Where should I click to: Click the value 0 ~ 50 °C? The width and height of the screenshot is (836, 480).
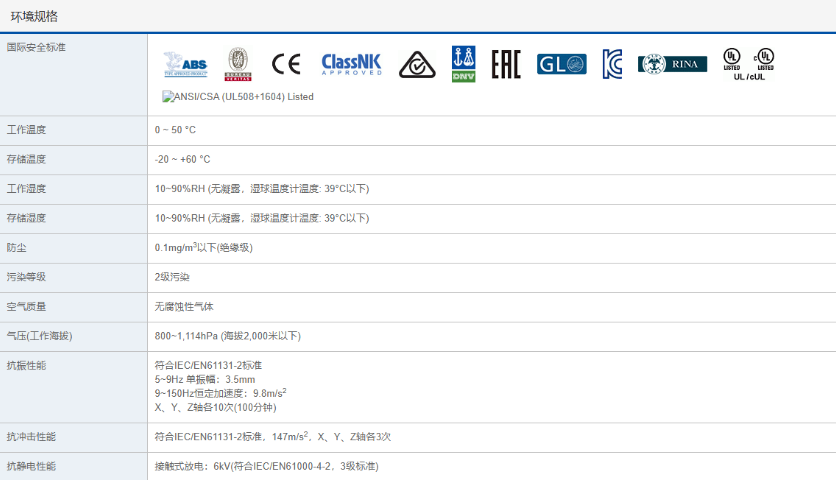pyautogui.click(x=175, y=130)
